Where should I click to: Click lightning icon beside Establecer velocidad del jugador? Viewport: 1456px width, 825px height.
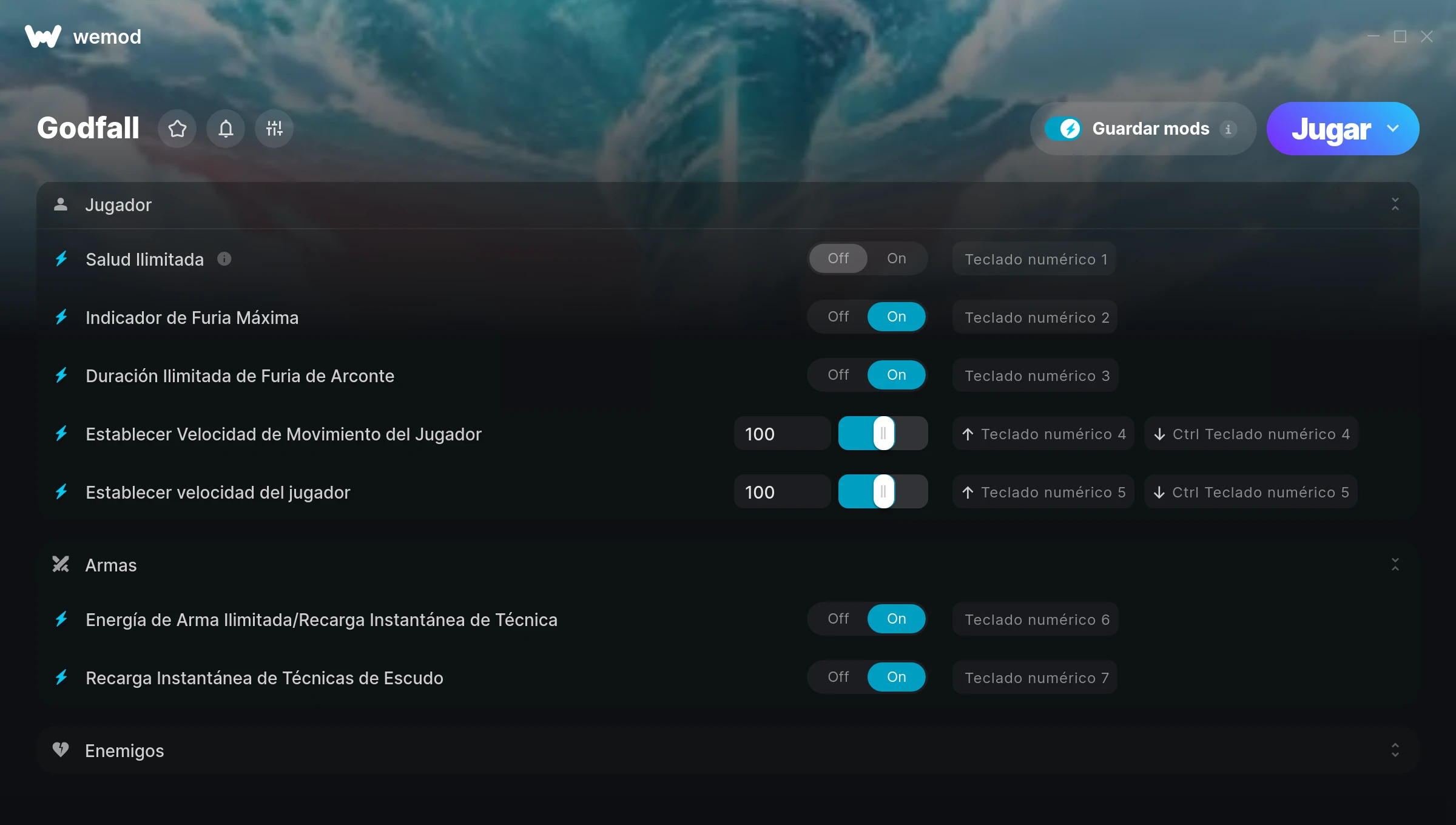pyautogui.click(x=61, y=492)
